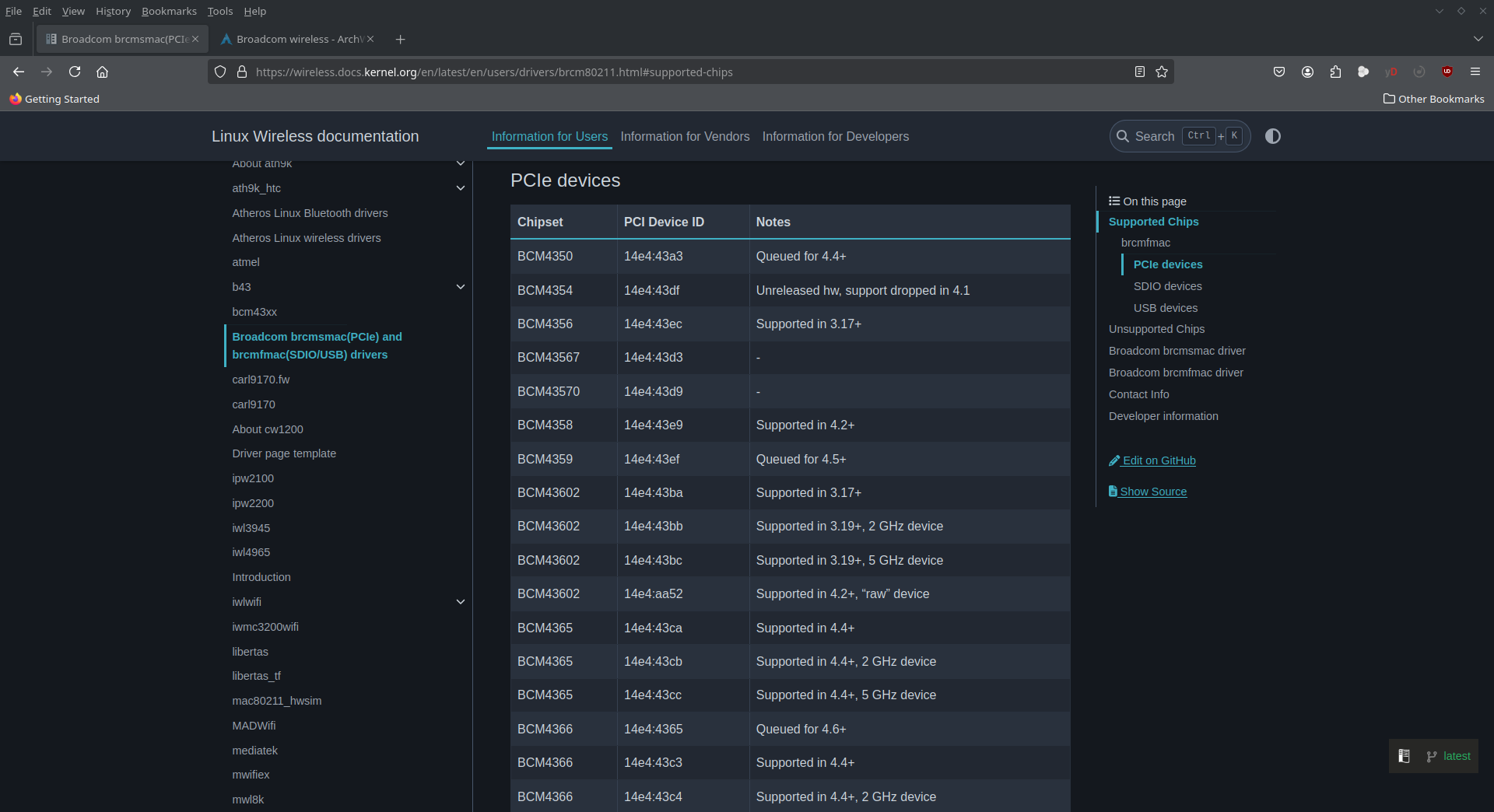This screenshot has height=812, width=1494.
Task: Close the Broadcom wireless Arch tab
Action: coord(370,39)
